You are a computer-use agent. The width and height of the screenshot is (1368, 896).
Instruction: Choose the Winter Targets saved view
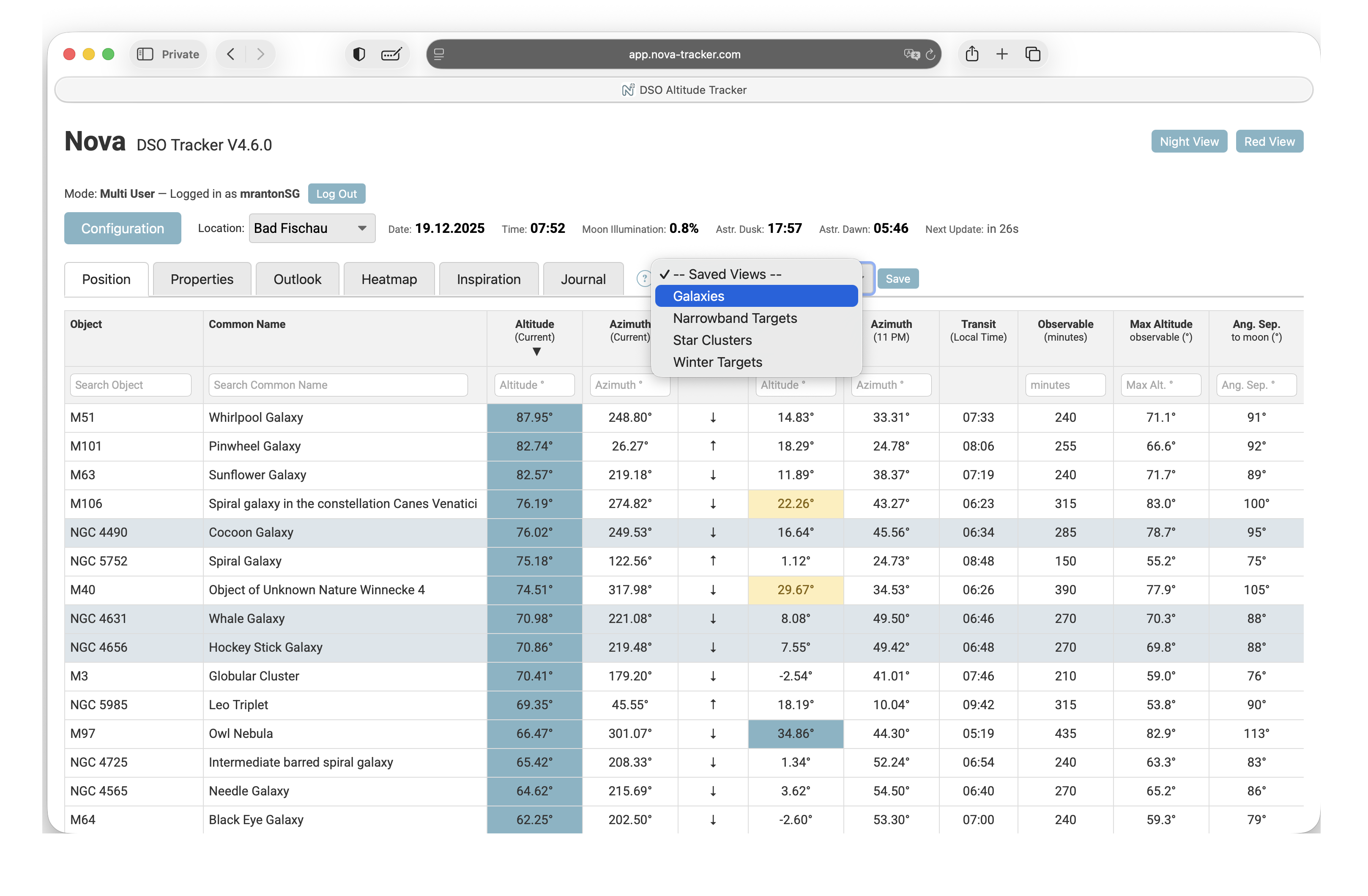[717, 362]
